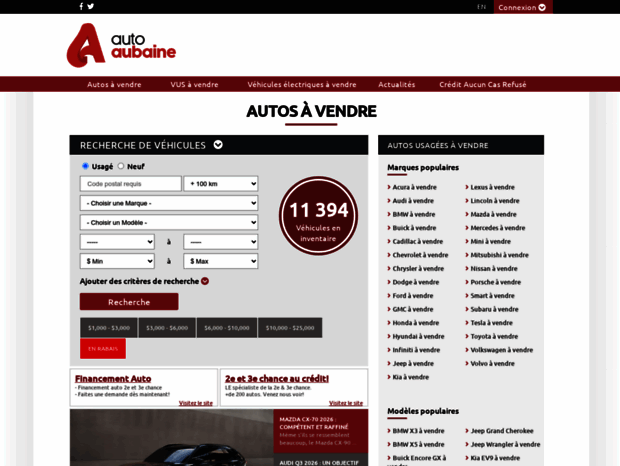
Task: Filter by $1,000 - $3,000 price range
Action: 109,328
